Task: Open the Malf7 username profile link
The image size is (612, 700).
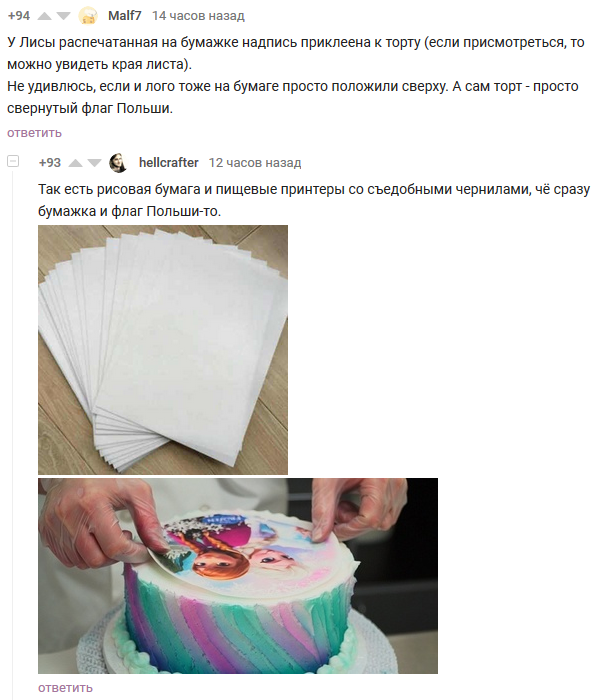Action: click(125, 16)
